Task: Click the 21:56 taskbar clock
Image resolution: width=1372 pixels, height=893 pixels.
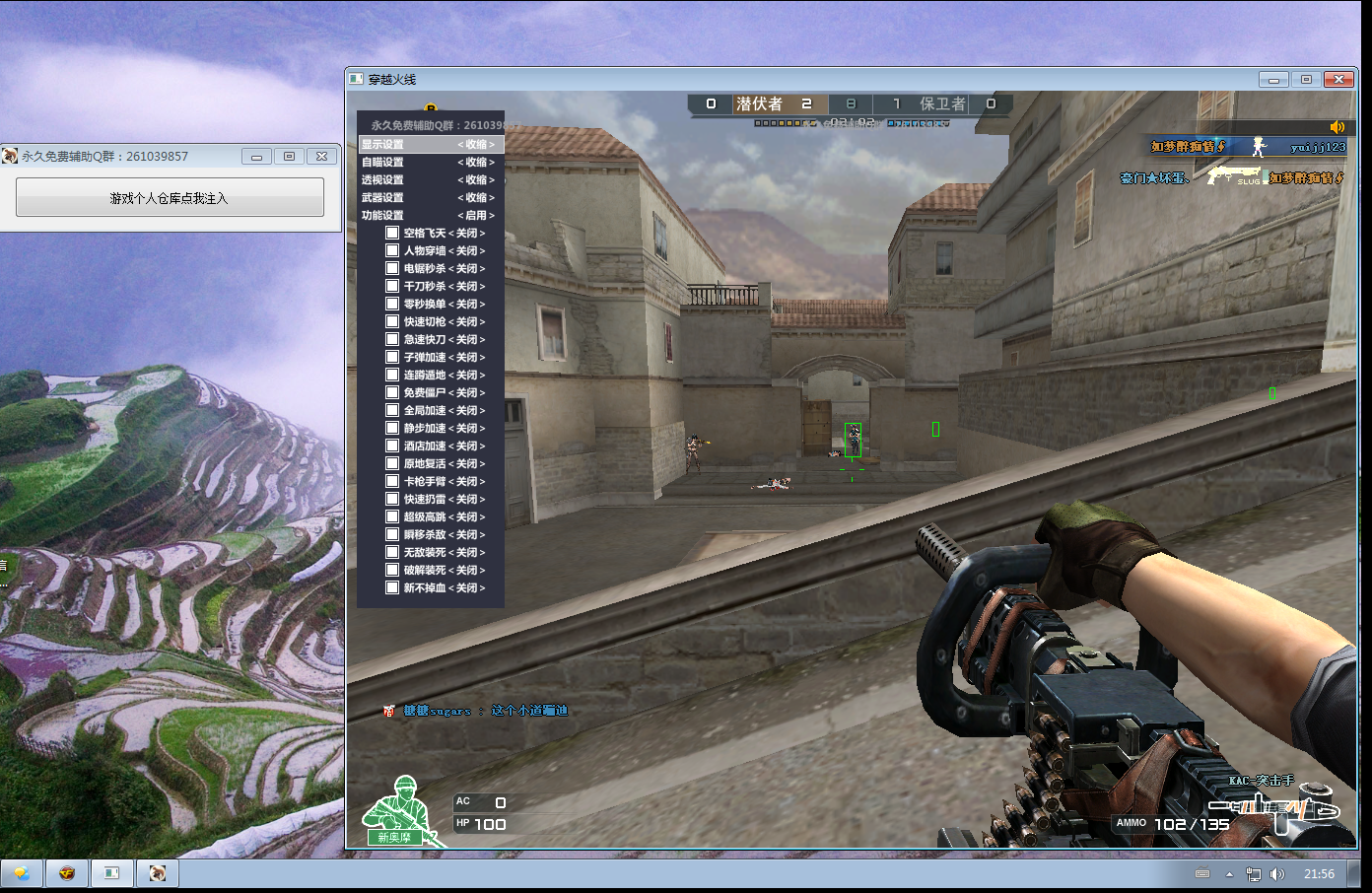Action: (1319, 873)
